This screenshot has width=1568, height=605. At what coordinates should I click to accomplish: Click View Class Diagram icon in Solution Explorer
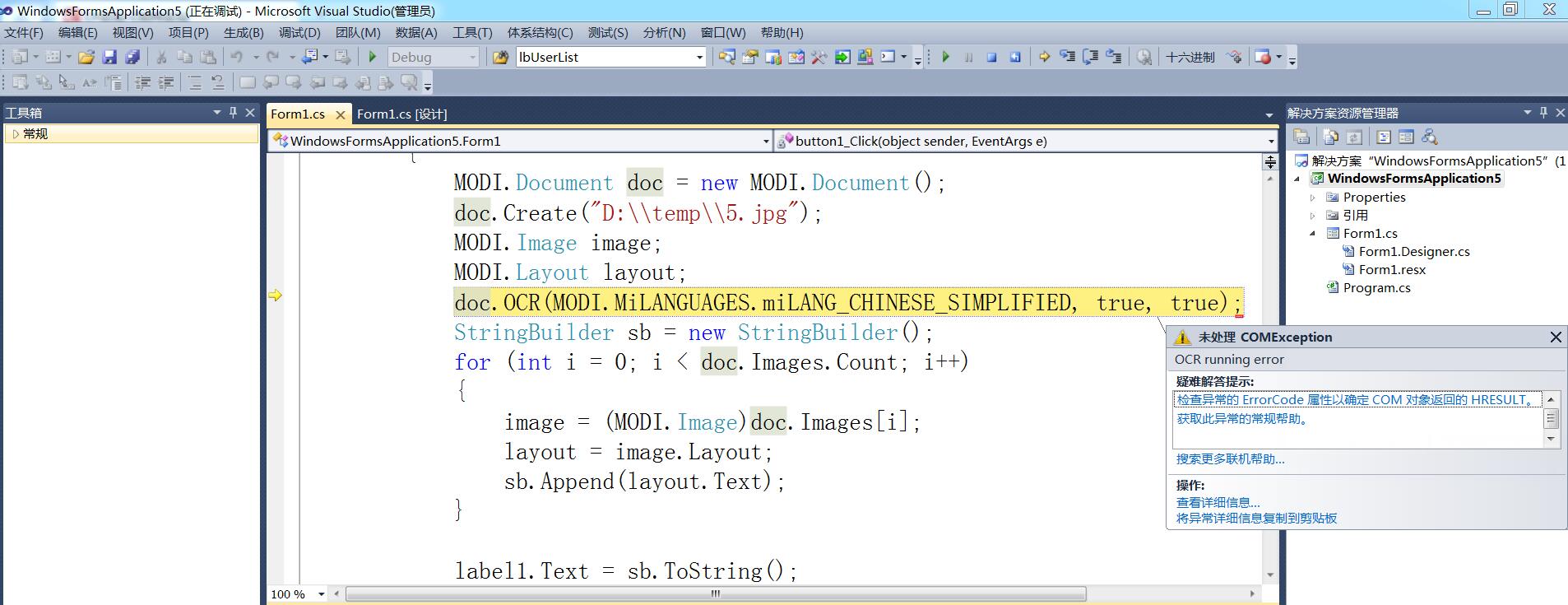tap(1430, 137)
